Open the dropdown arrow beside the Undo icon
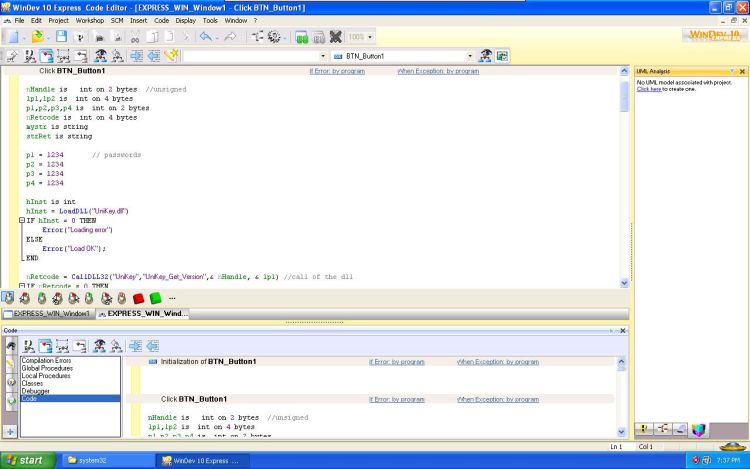 click(x=217, y=38)
